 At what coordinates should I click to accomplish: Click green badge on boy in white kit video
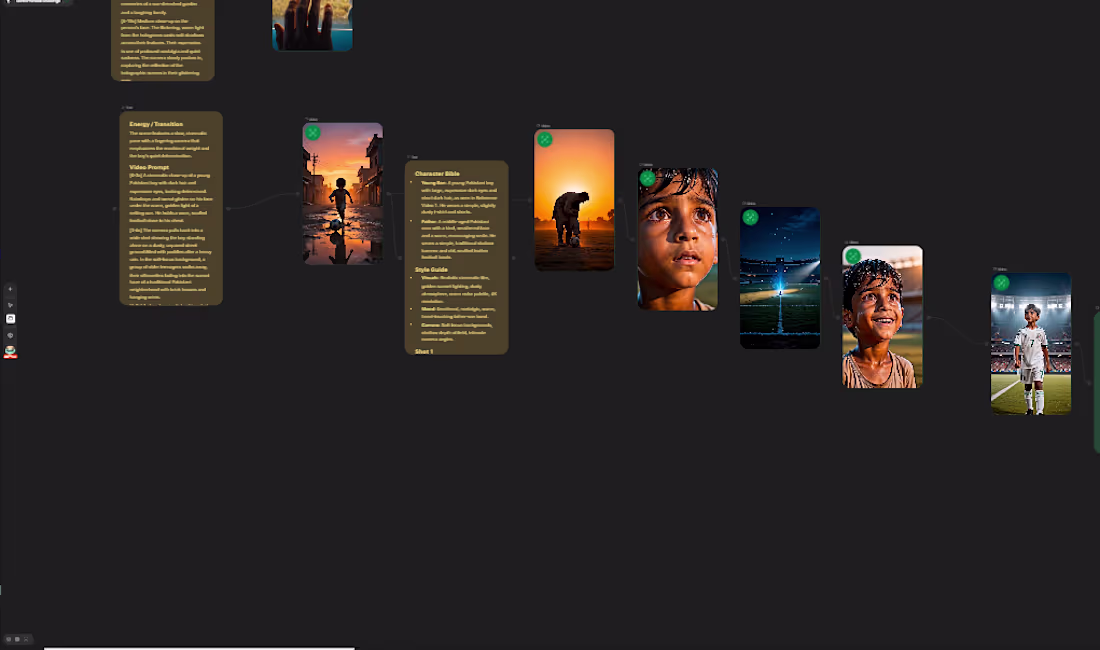[1002, 283]
